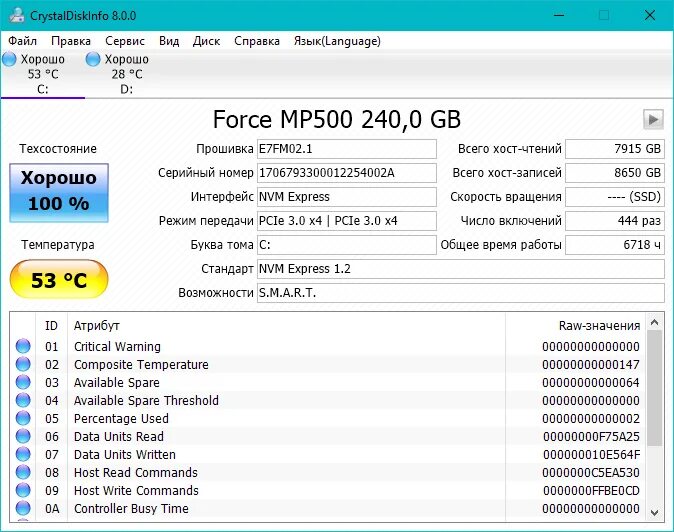Select the Host Read Commands attribute
This screenshot has height=532, width=674.
[x=328, y=473]
